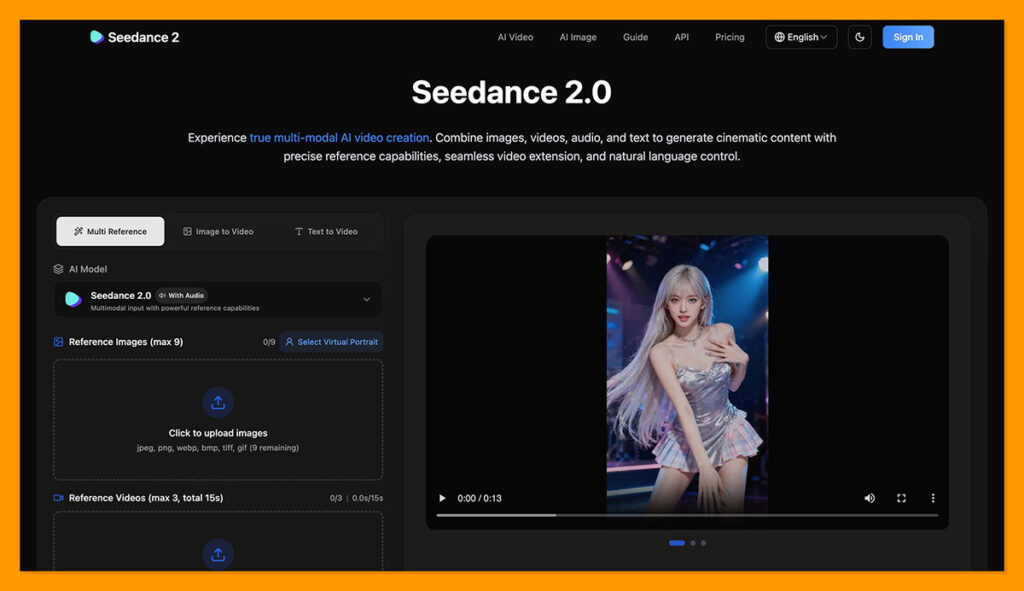1024x591 pixels.
Task: Open the API page
Action: [682, 37]
